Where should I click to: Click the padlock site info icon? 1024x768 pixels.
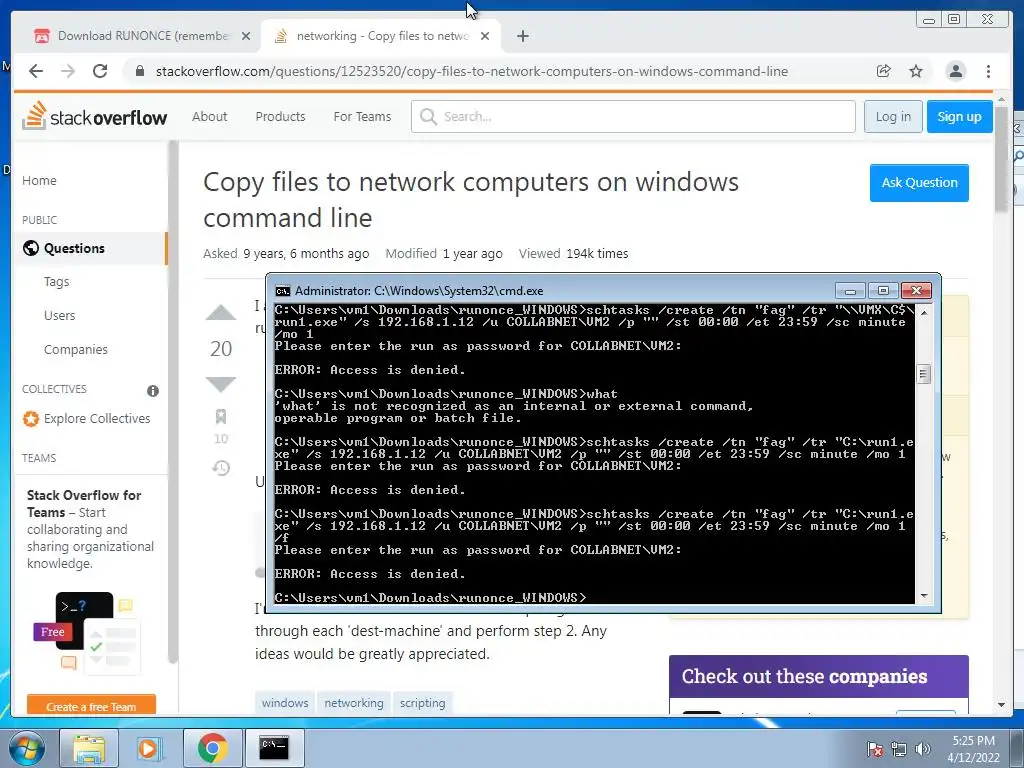coord(140,71)
